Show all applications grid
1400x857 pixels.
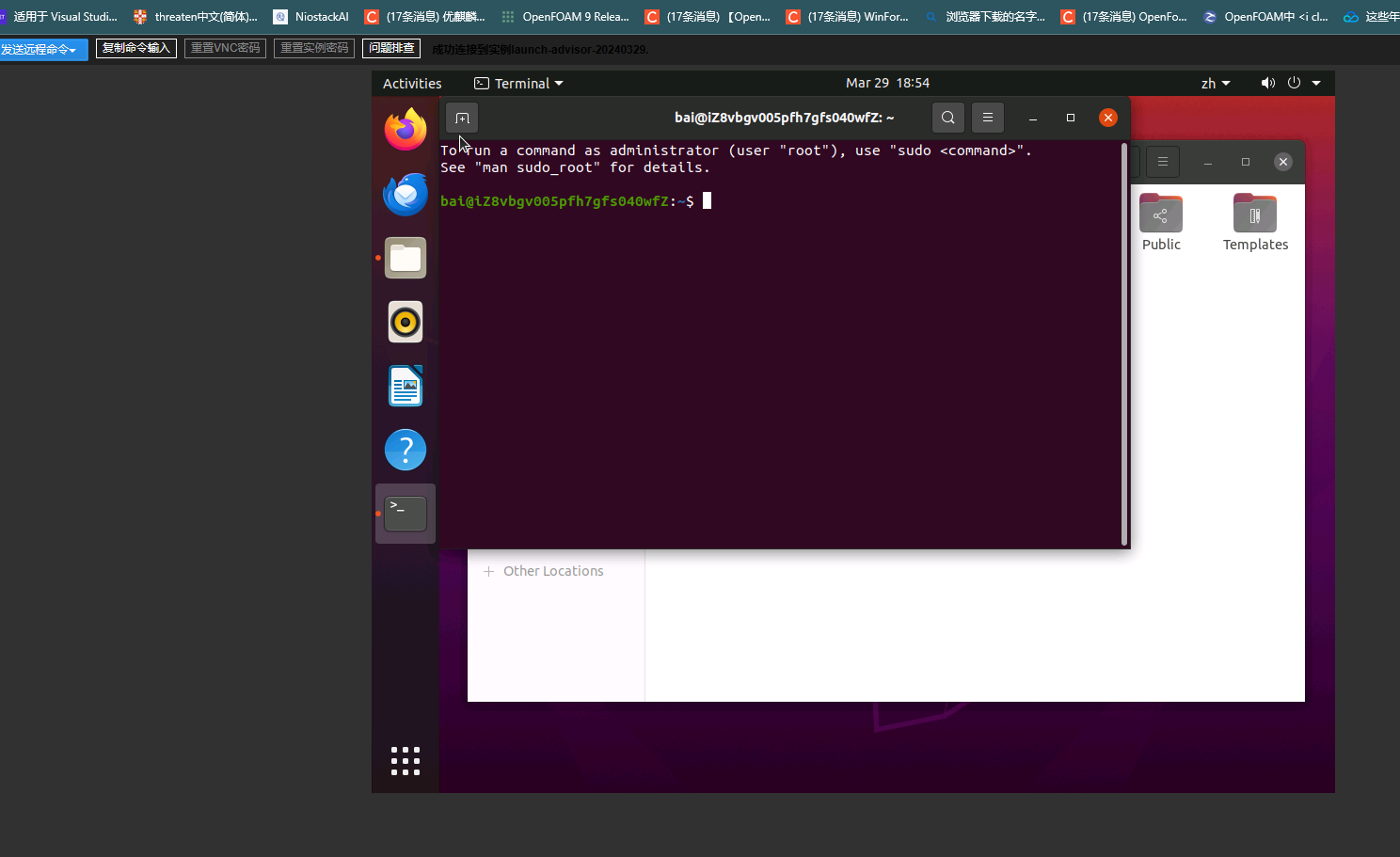tap(406, 761)
